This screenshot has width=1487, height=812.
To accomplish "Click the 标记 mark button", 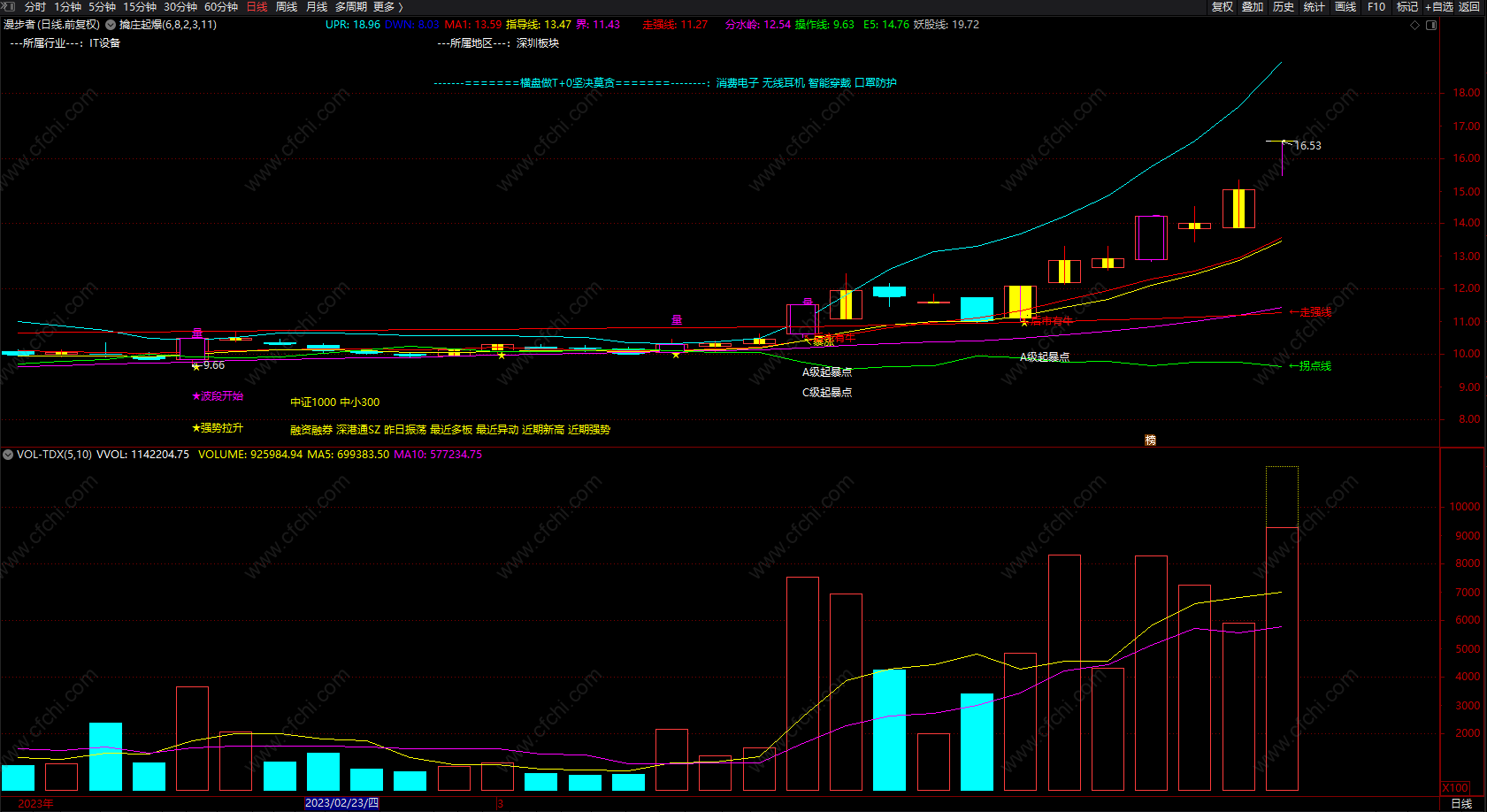I will coord(1407,7).
